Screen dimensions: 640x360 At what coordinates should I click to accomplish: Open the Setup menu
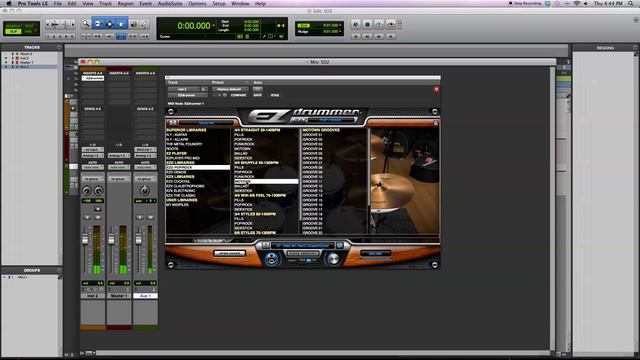coord(219,3)
